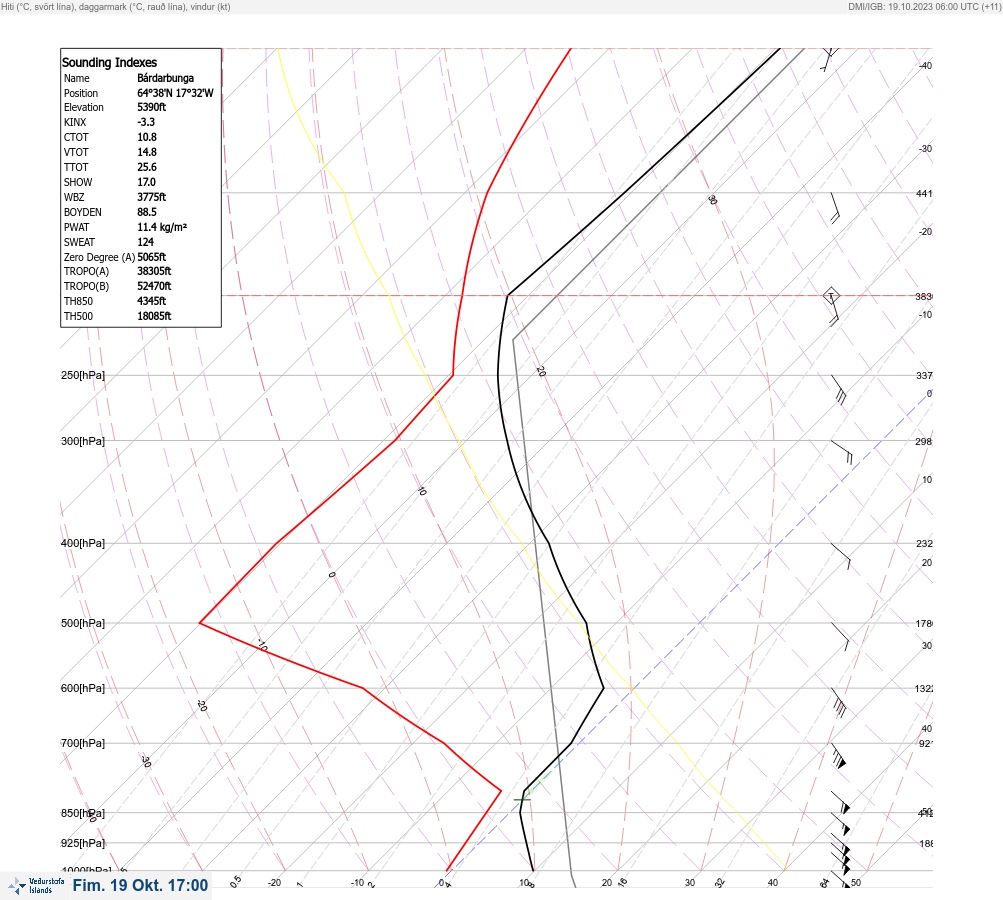Click the wind barb at 400 hPa level
Viewport: 1003px width, 900px height.
(x=841, y=556)
